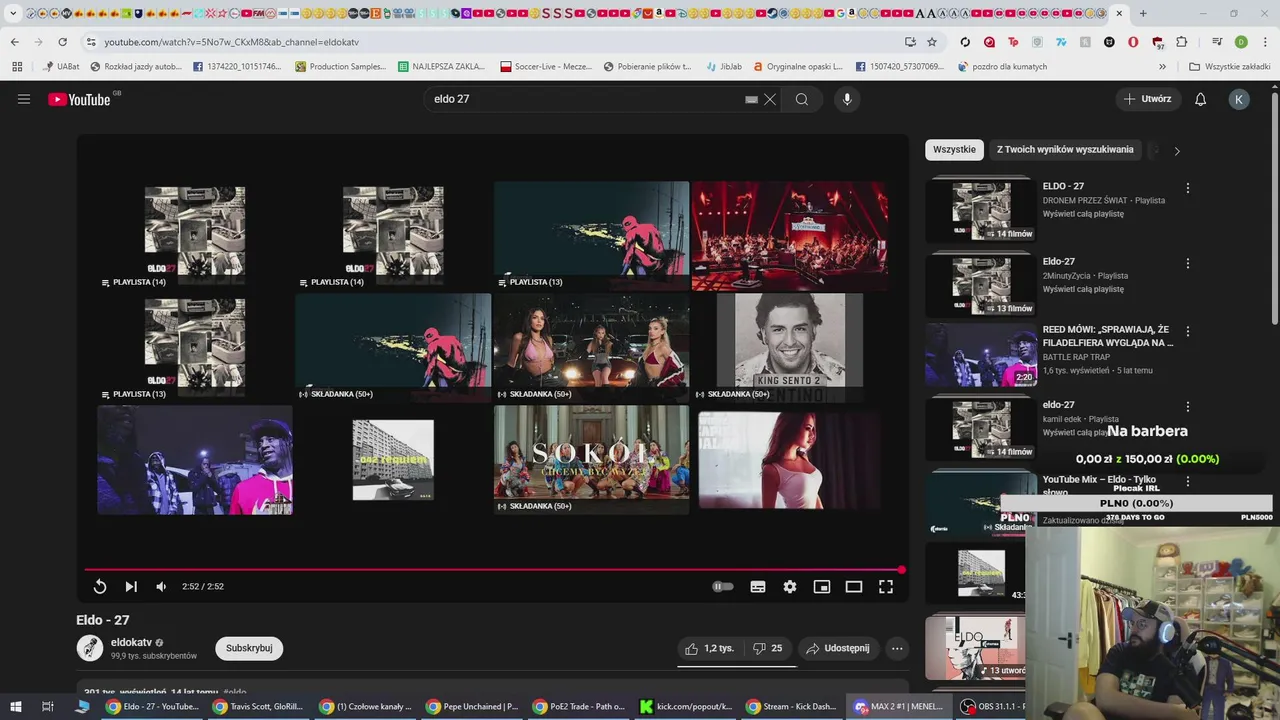Open the YouTube hamburger guide menu
This screenshot has height=720, width=1280.
(x=24, y=99)
